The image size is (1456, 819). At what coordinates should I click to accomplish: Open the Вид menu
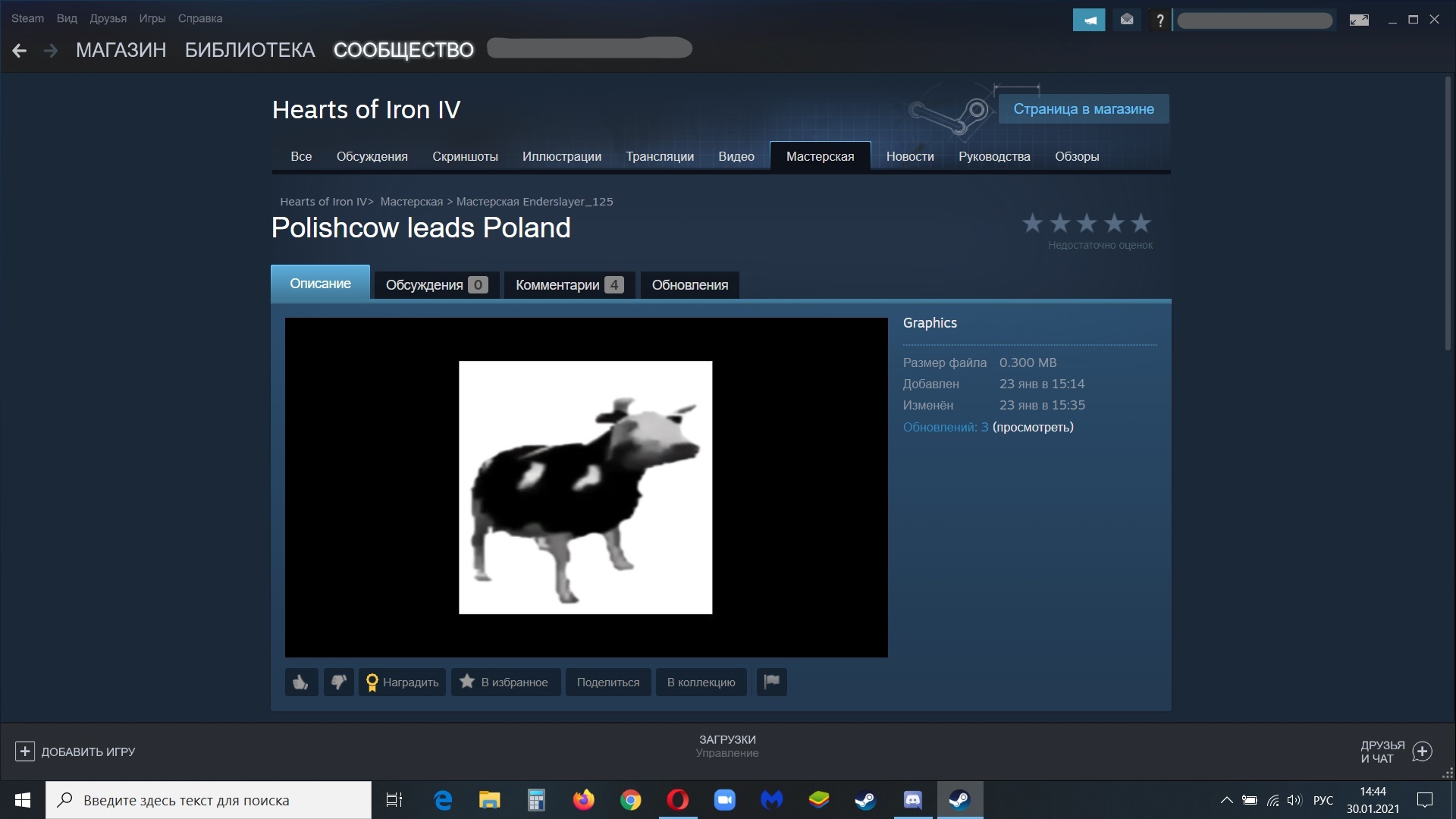coord(67,18)
